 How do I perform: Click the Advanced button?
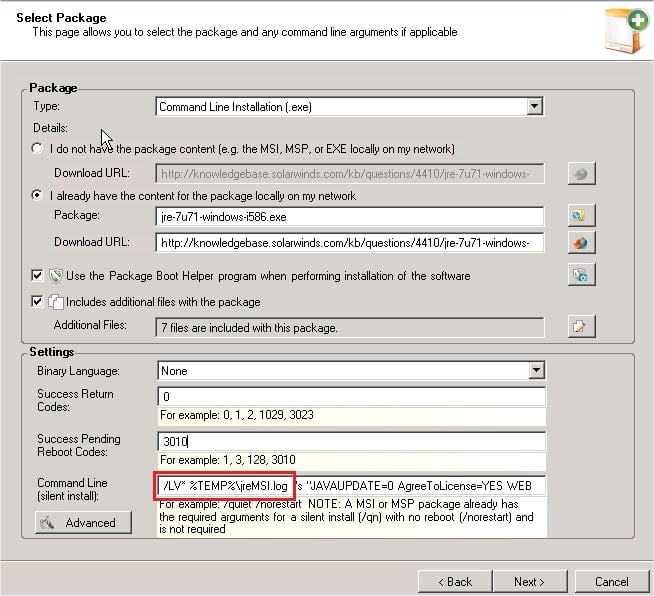coord(83,523)
